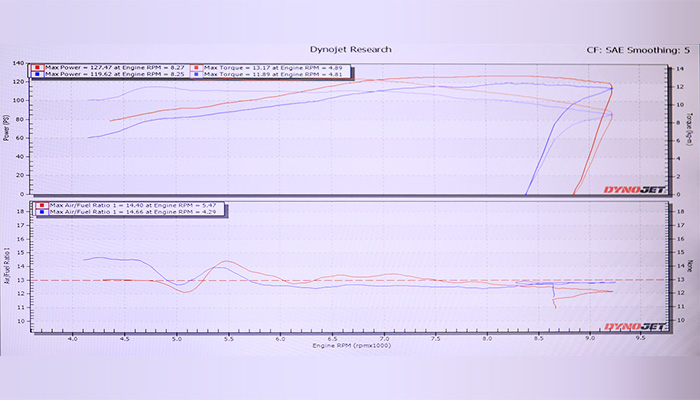Click the blue Max Power 119.62 legend marker
This screenshot has width=700, height=400.
tap(37, 73)
